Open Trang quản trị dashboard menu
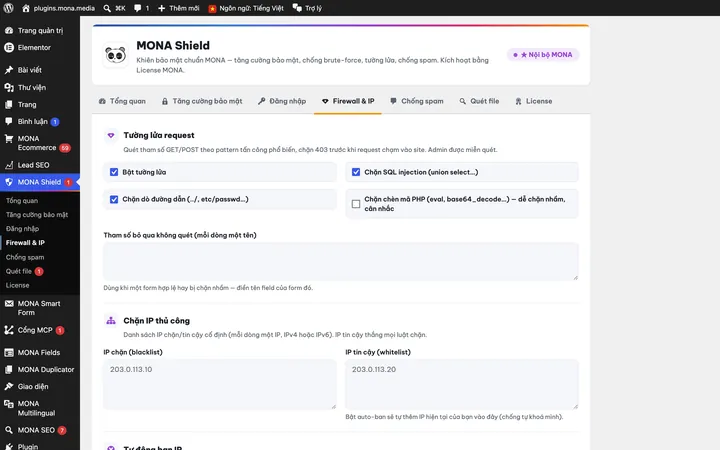 click(40, 30)
